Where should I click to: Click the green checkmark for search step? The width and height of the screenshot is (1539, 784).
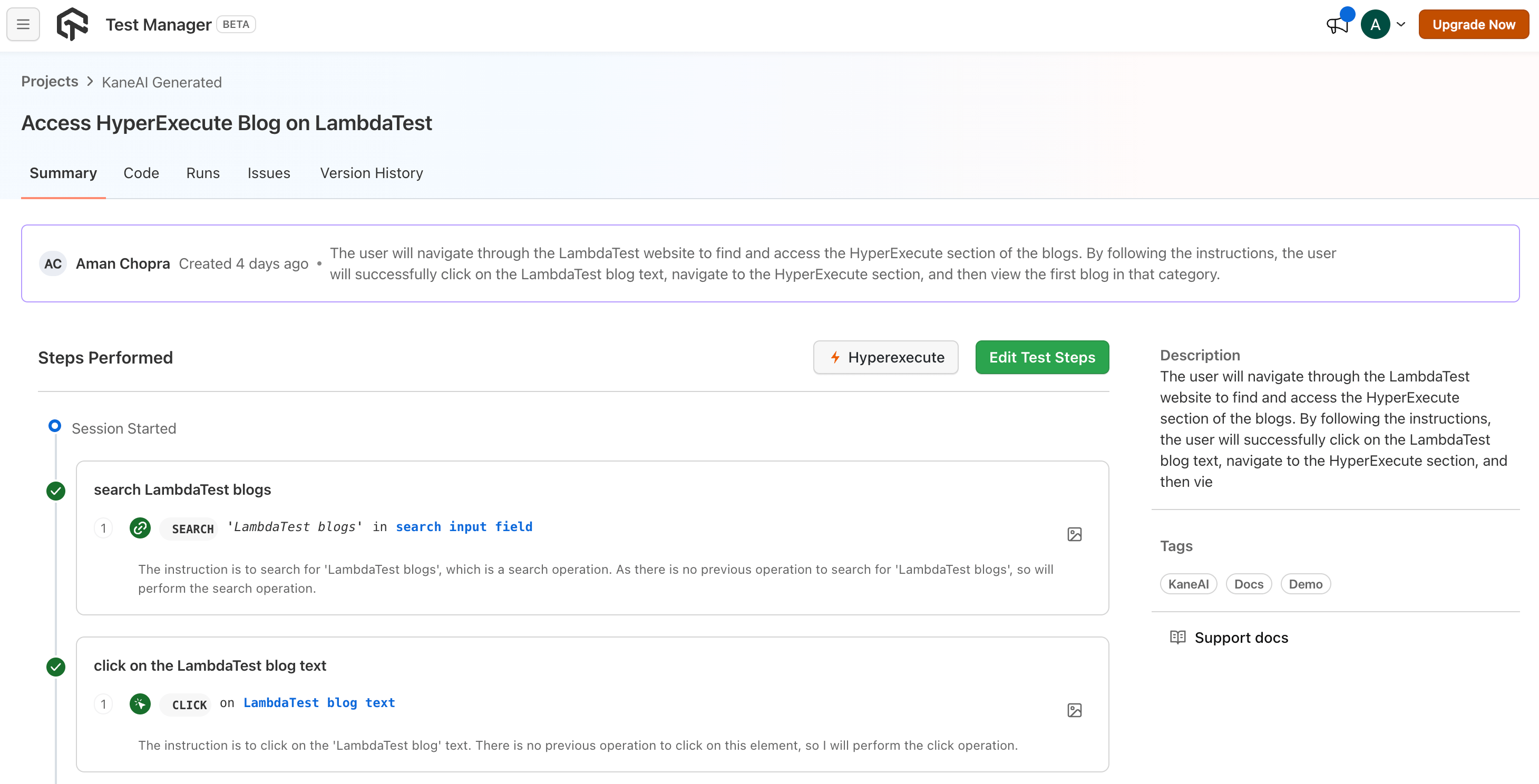[x=55, y=492]
